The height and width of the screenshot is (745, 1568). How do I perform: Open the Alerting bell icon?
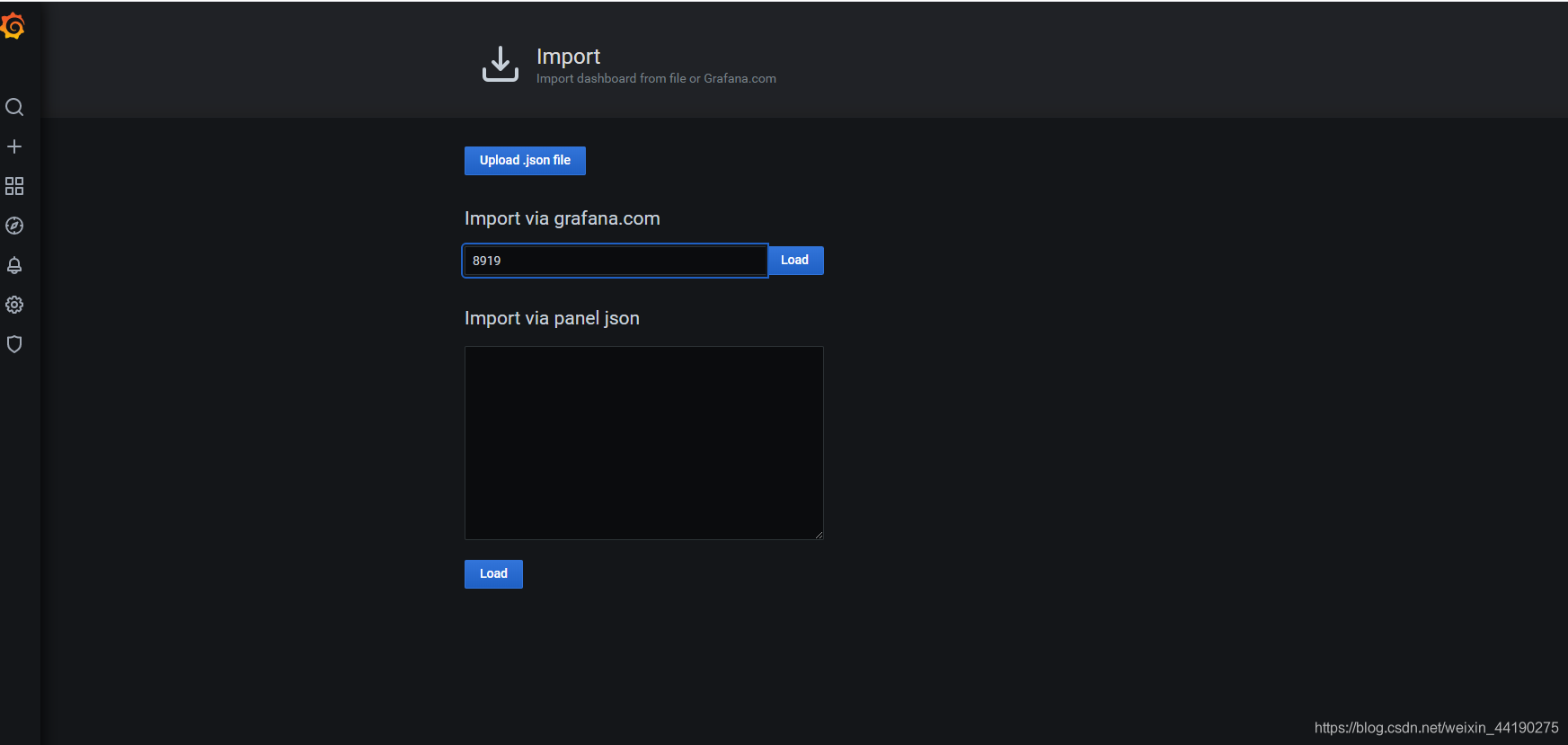[x=14, y=265]
